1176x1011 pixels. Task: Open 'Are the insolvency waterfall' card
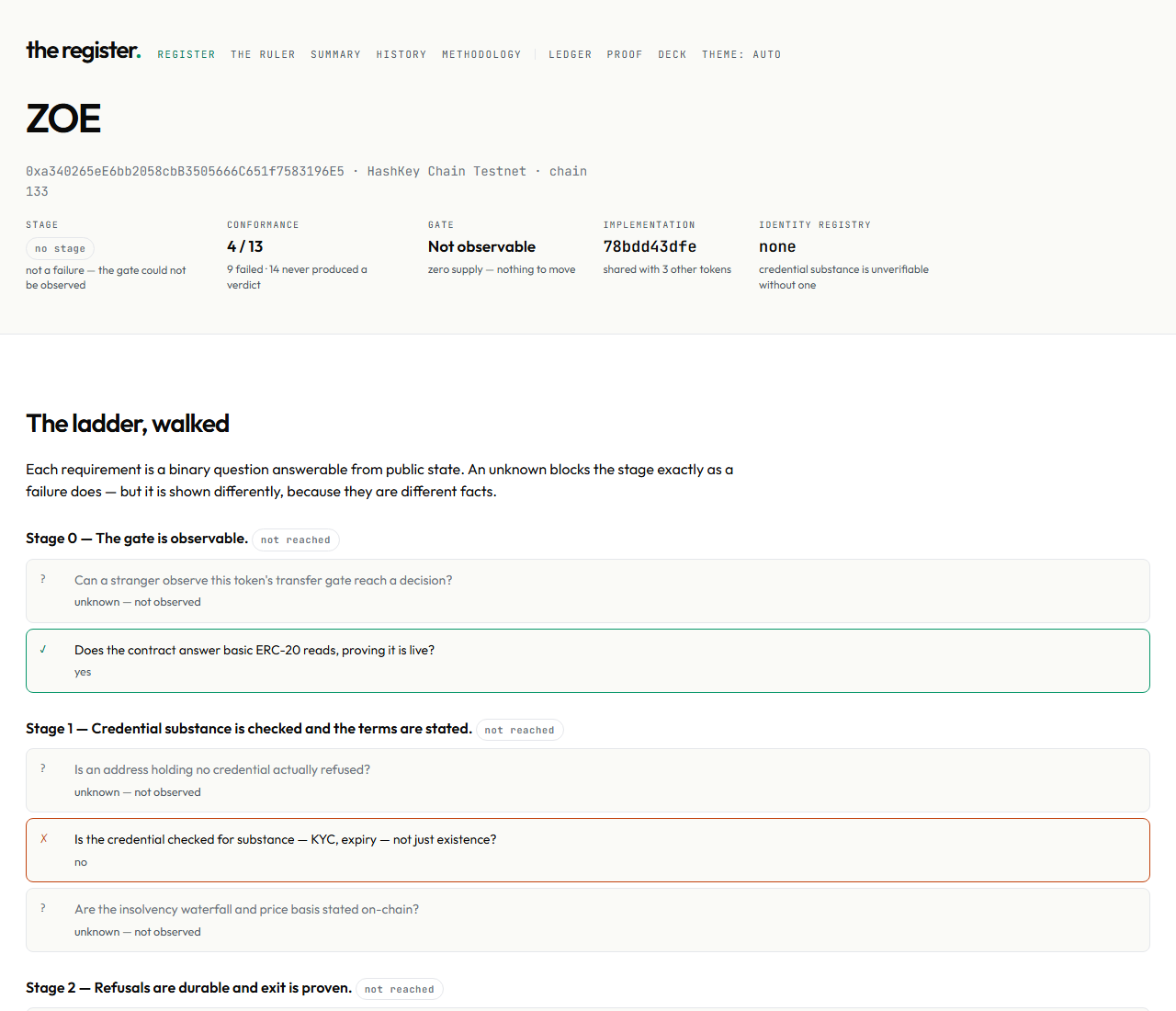pos(588,920)
